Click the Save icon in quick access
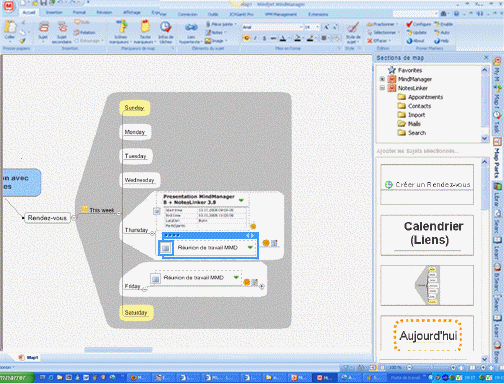Viewport: 504px width, 384px height. (43, 3)
